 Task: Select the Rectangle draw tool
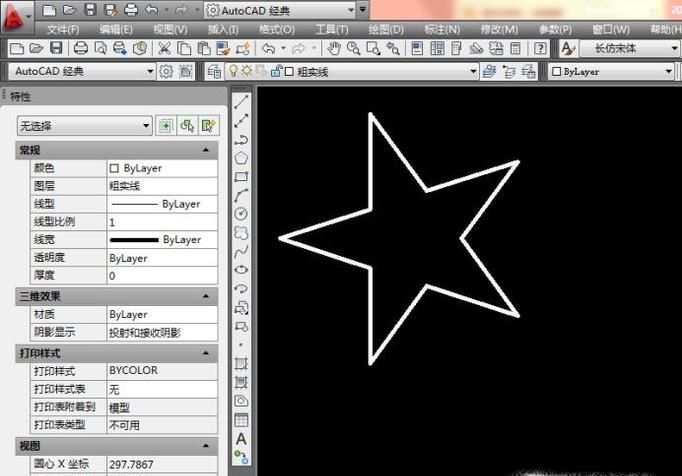click(241, 177)
